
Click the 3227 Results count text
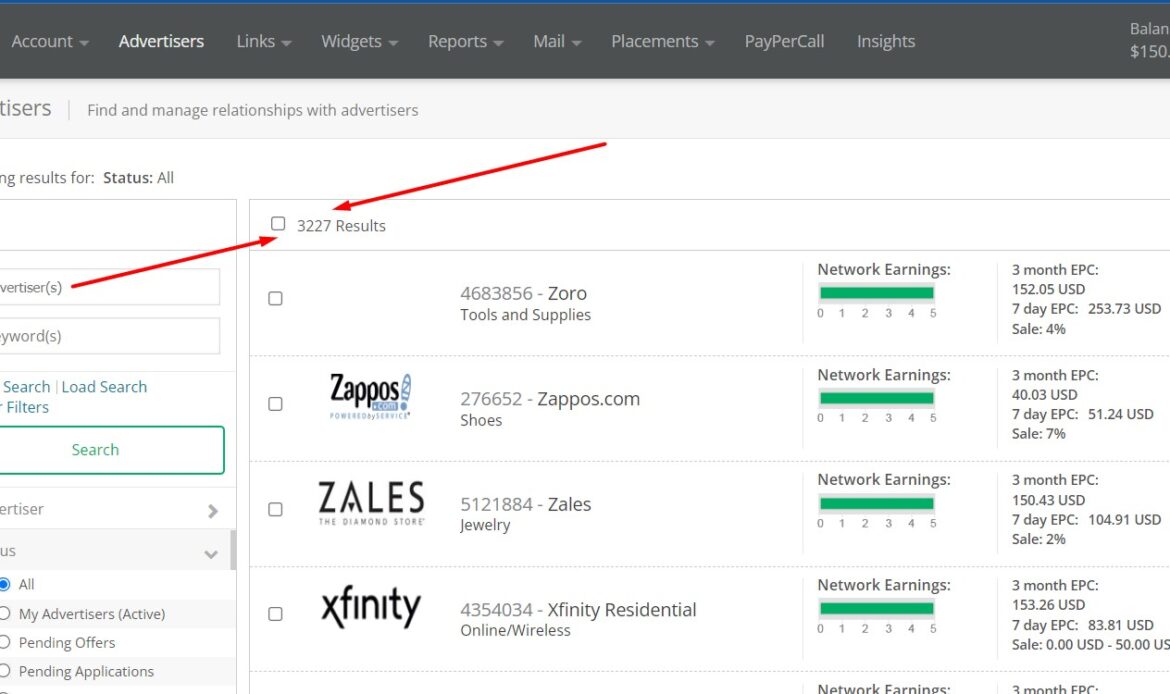pos(341,226)
